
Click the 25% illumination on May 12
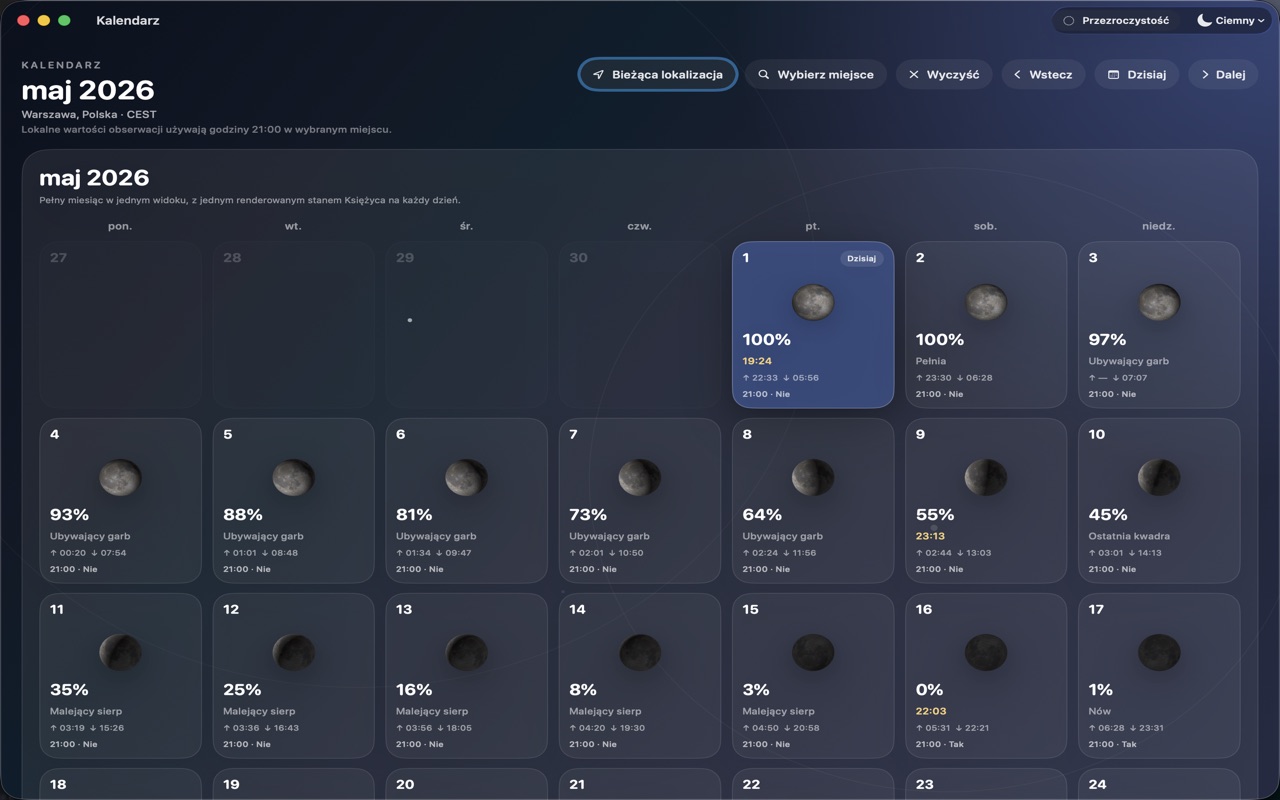coord(242,689)
